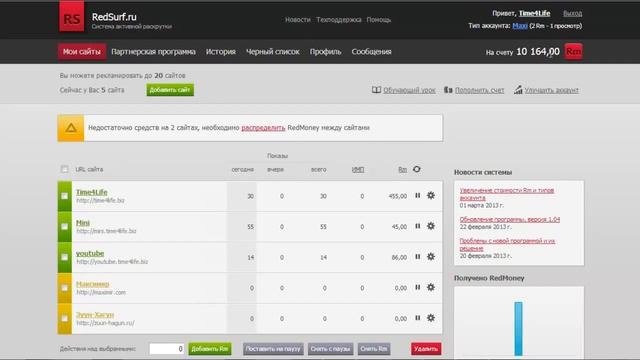This screenshot has width=640, height=360.
Task: Open the Time4Life site name link
Action: [x=92, y=192]
